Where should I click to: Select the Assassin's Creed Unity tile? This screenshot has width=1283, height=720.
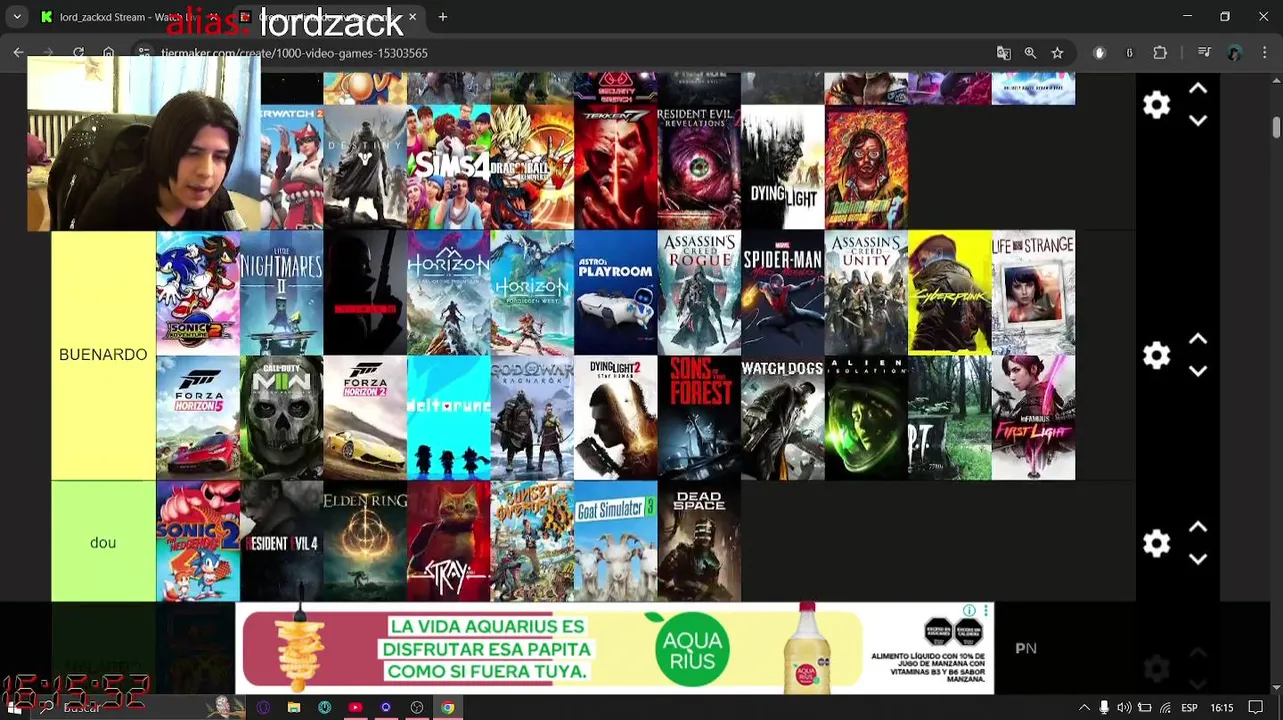866,293
